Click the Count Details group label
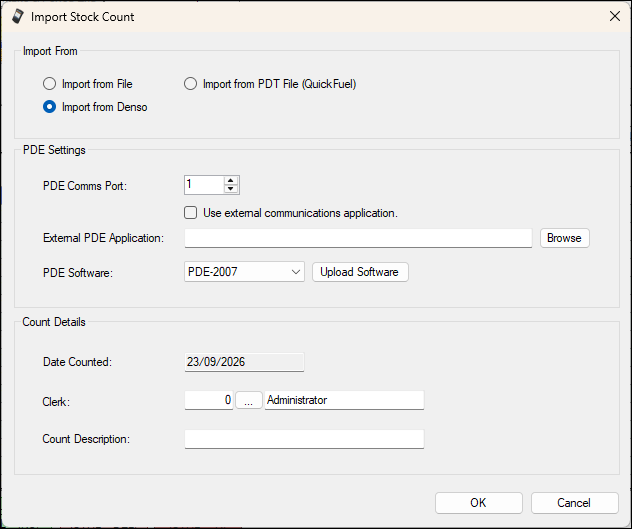Viewport: 632px width, 529px height. tap(54, 322)
